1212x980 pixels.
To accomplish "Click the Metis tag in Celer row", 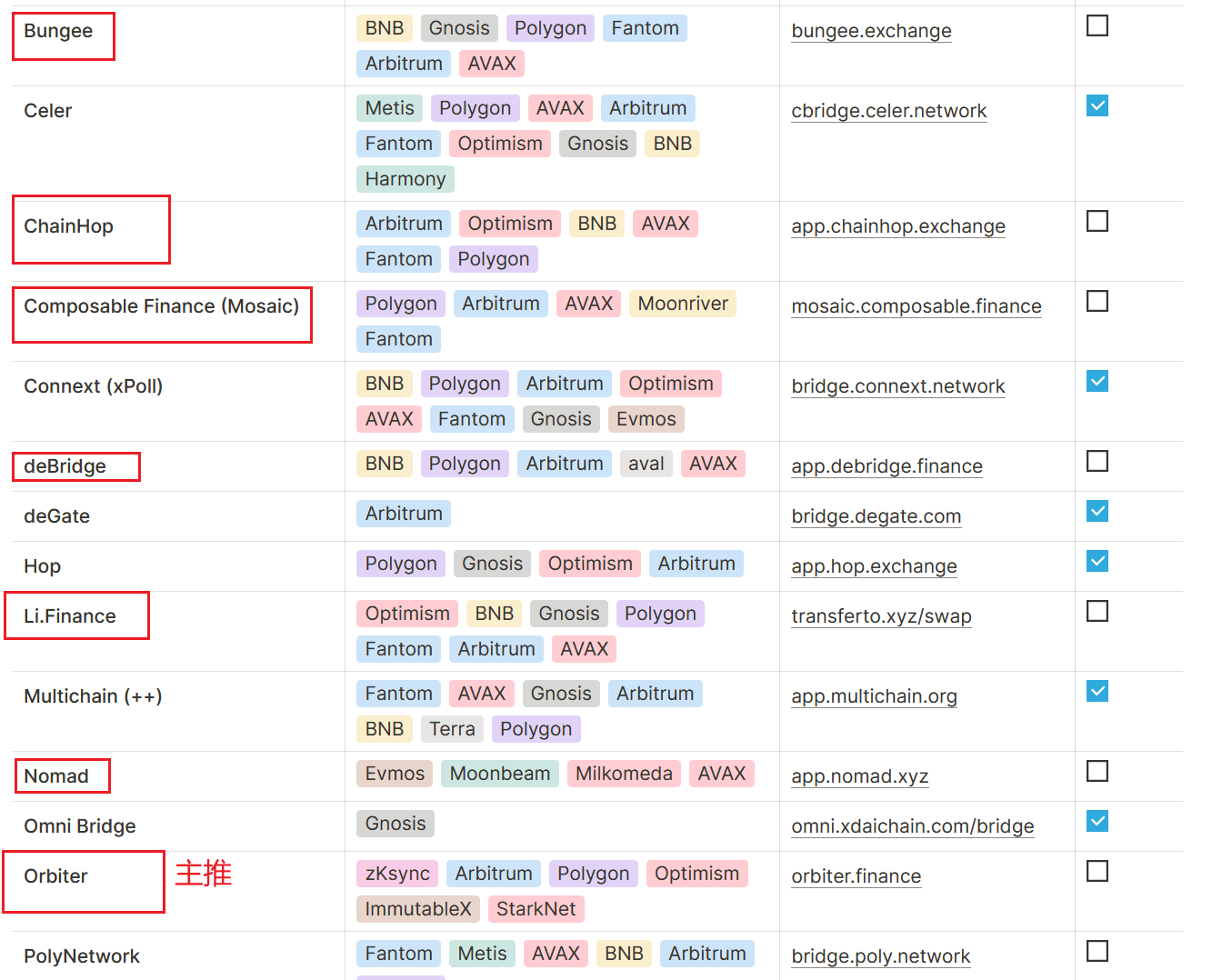I will [389, 108].
